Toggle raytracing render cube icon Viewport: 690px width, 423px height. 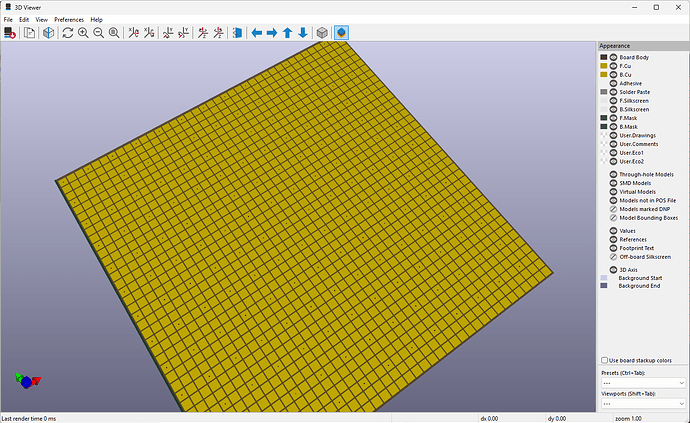pyautogui.click(x=48, y=32)
